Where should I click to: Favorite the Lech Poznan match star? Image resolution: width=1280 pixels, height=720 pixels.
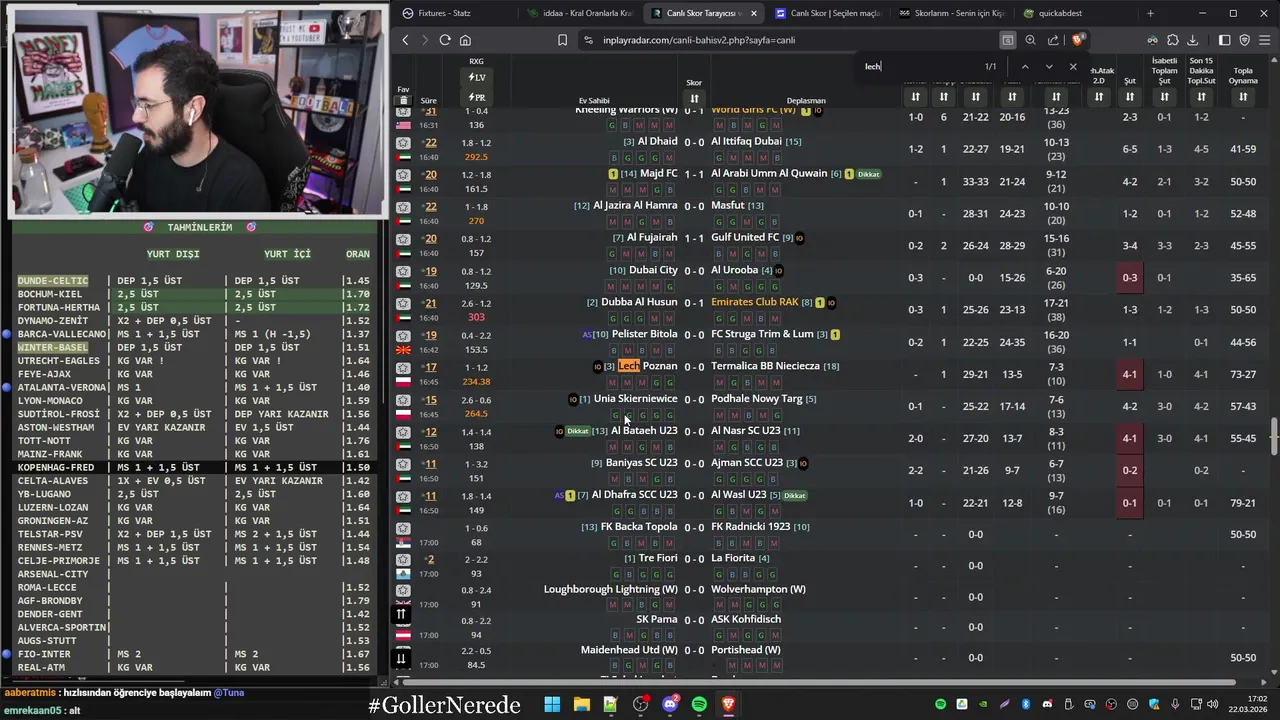click(403, 367)
